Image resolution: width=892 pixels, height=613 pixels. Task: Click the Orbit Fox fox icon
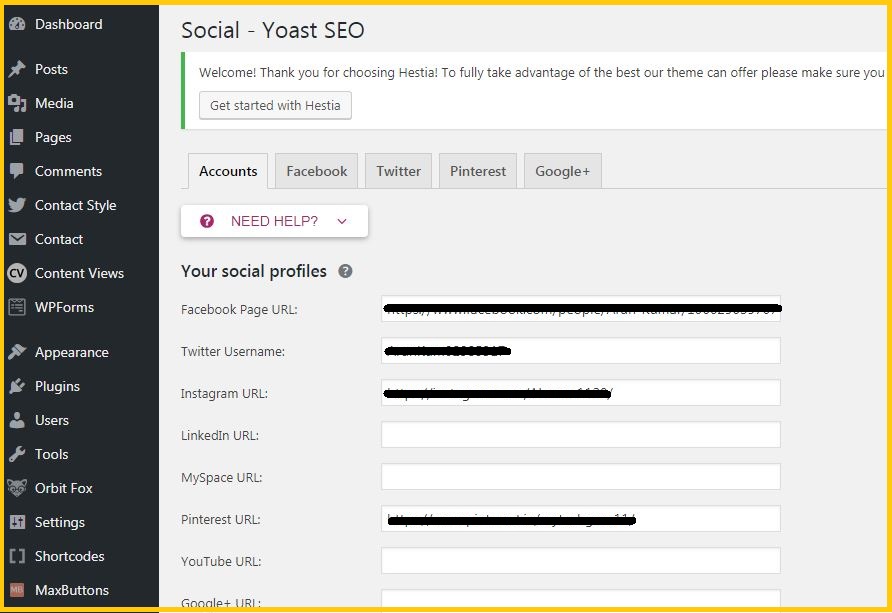coord(17,488)
